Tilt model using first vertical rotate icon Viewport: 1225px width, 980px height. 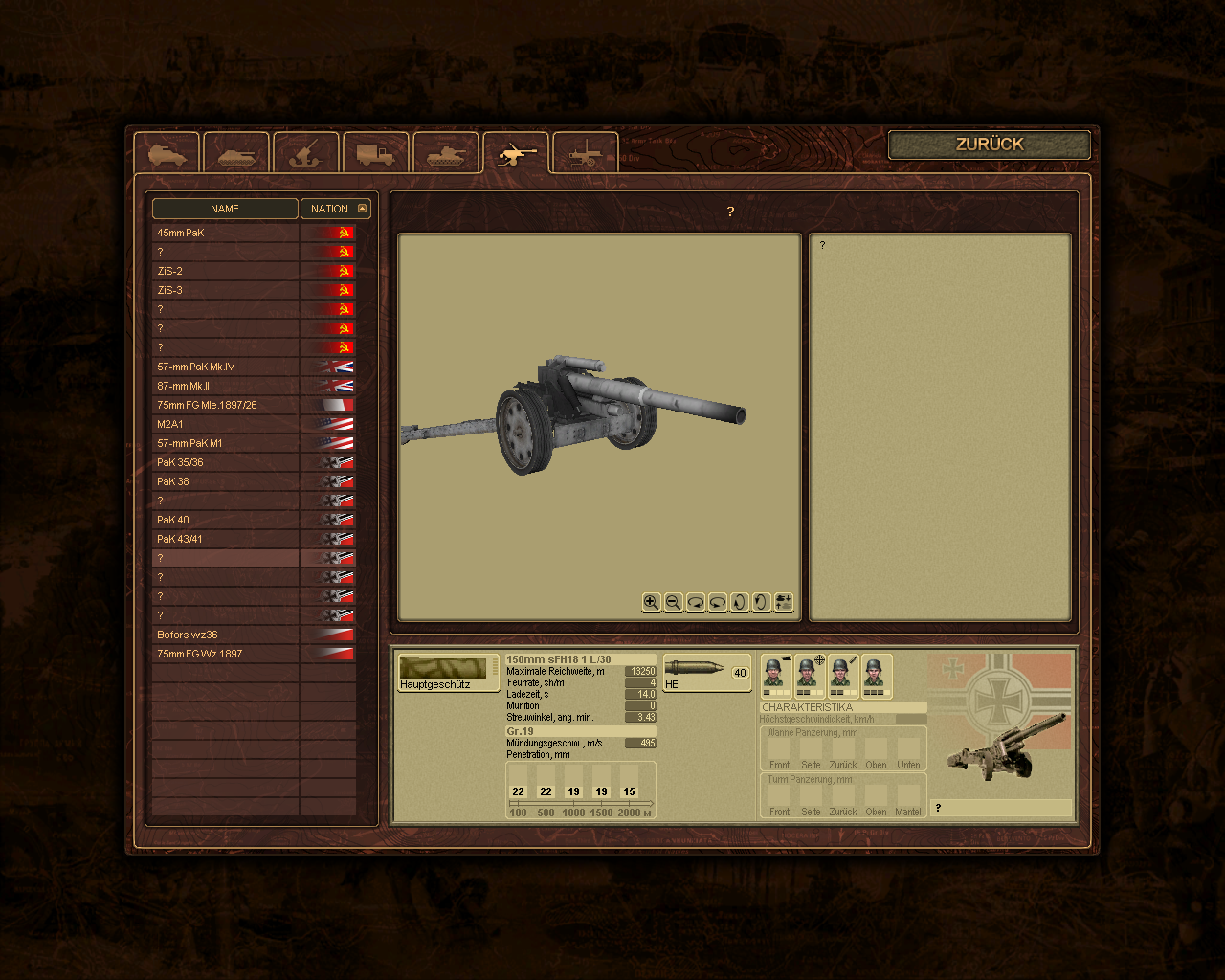coord(739,602)
